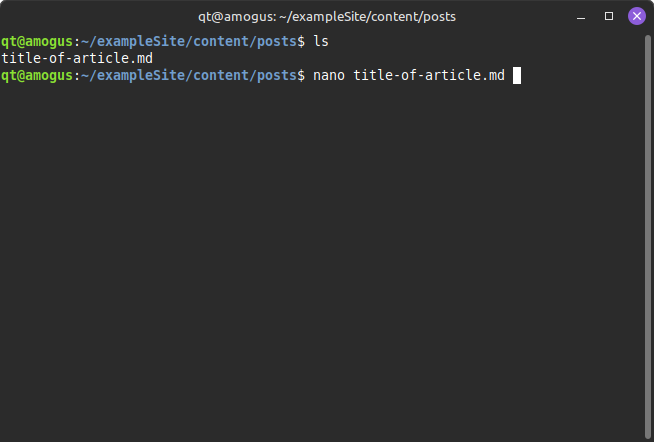Select the "title-of-article.md" ls output line

[77, 58]
